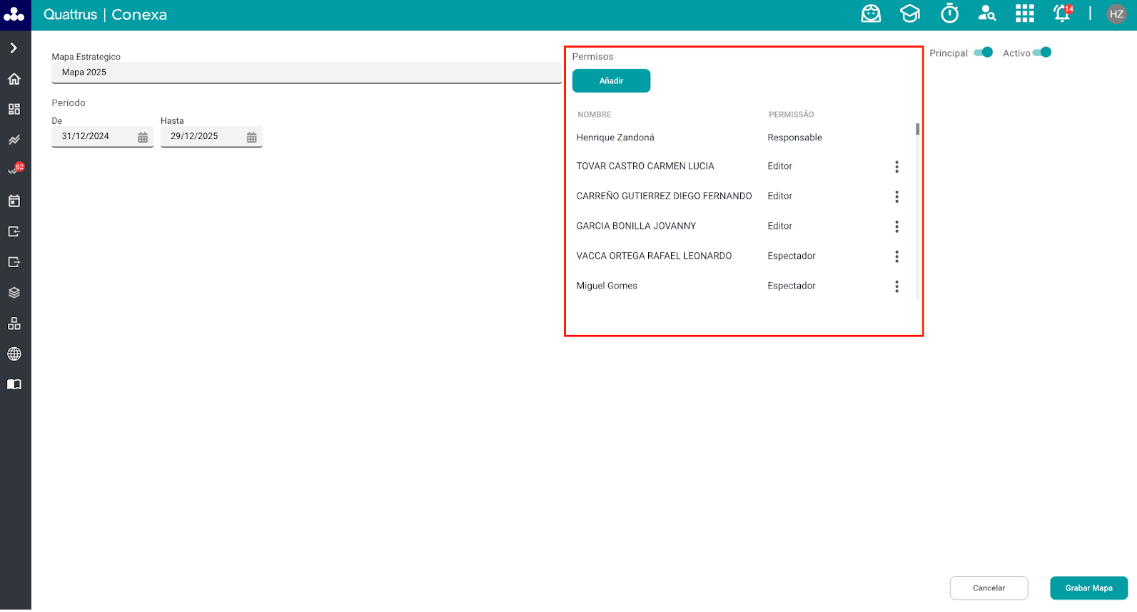Open the apps grid icon

[x=1024, y=14]
